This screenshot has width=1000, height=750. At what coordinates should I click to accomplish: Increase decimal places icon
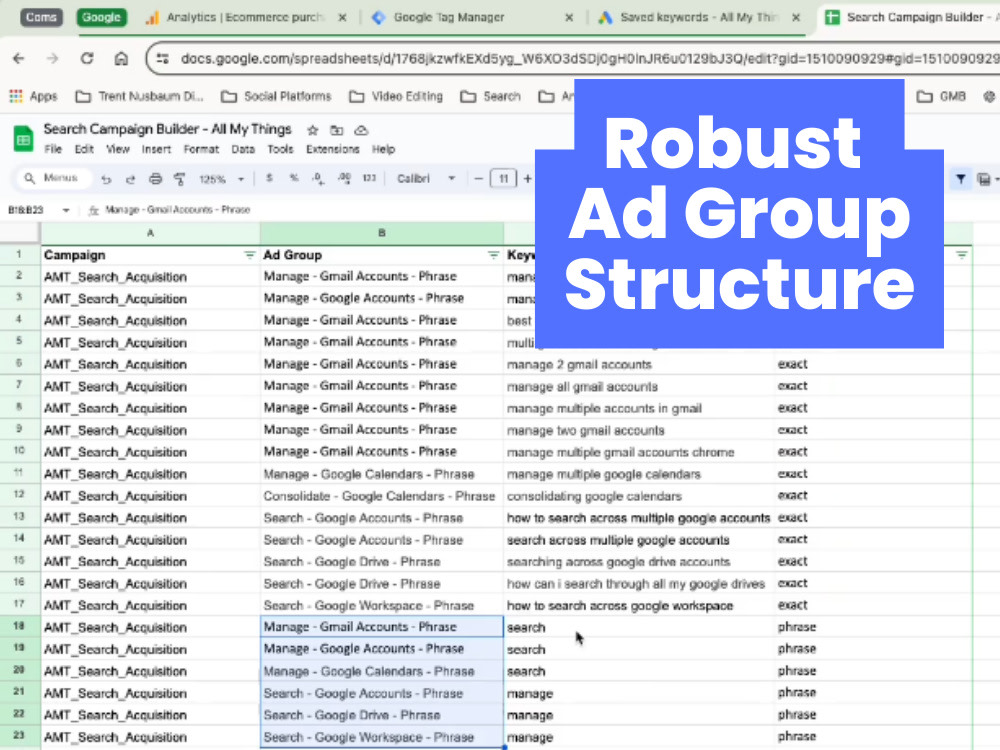click(x=344, y=179)
